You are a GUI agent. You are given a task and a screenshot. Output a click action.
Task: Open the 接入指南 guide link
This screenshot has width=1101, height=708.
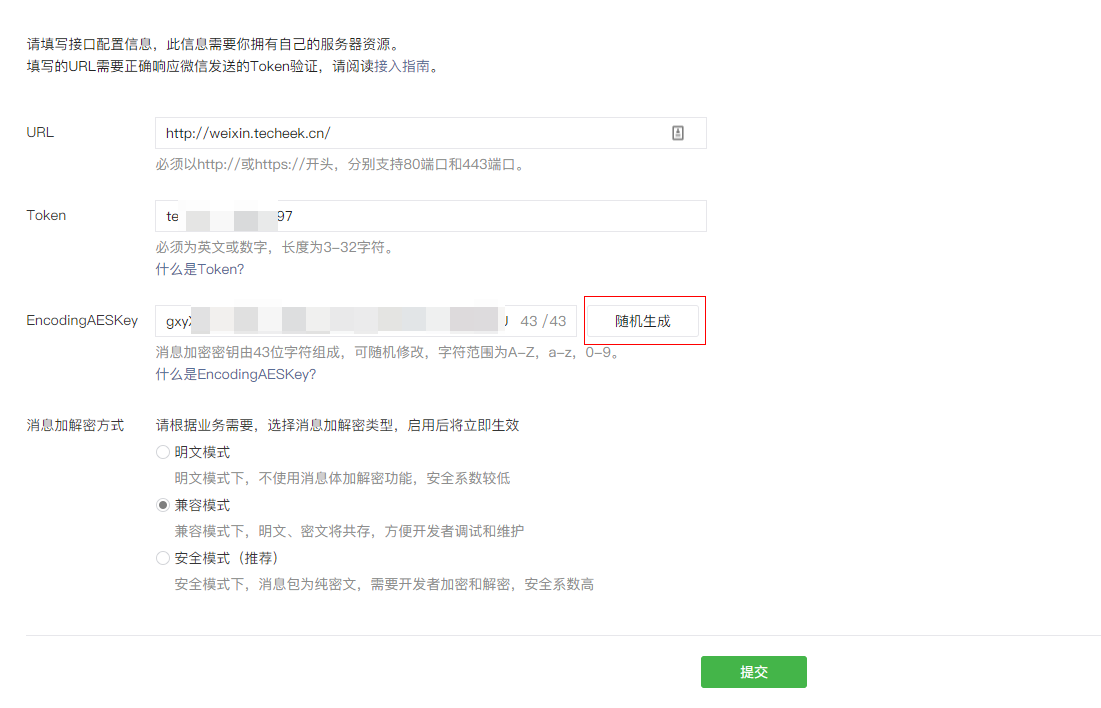pos(402,67)
